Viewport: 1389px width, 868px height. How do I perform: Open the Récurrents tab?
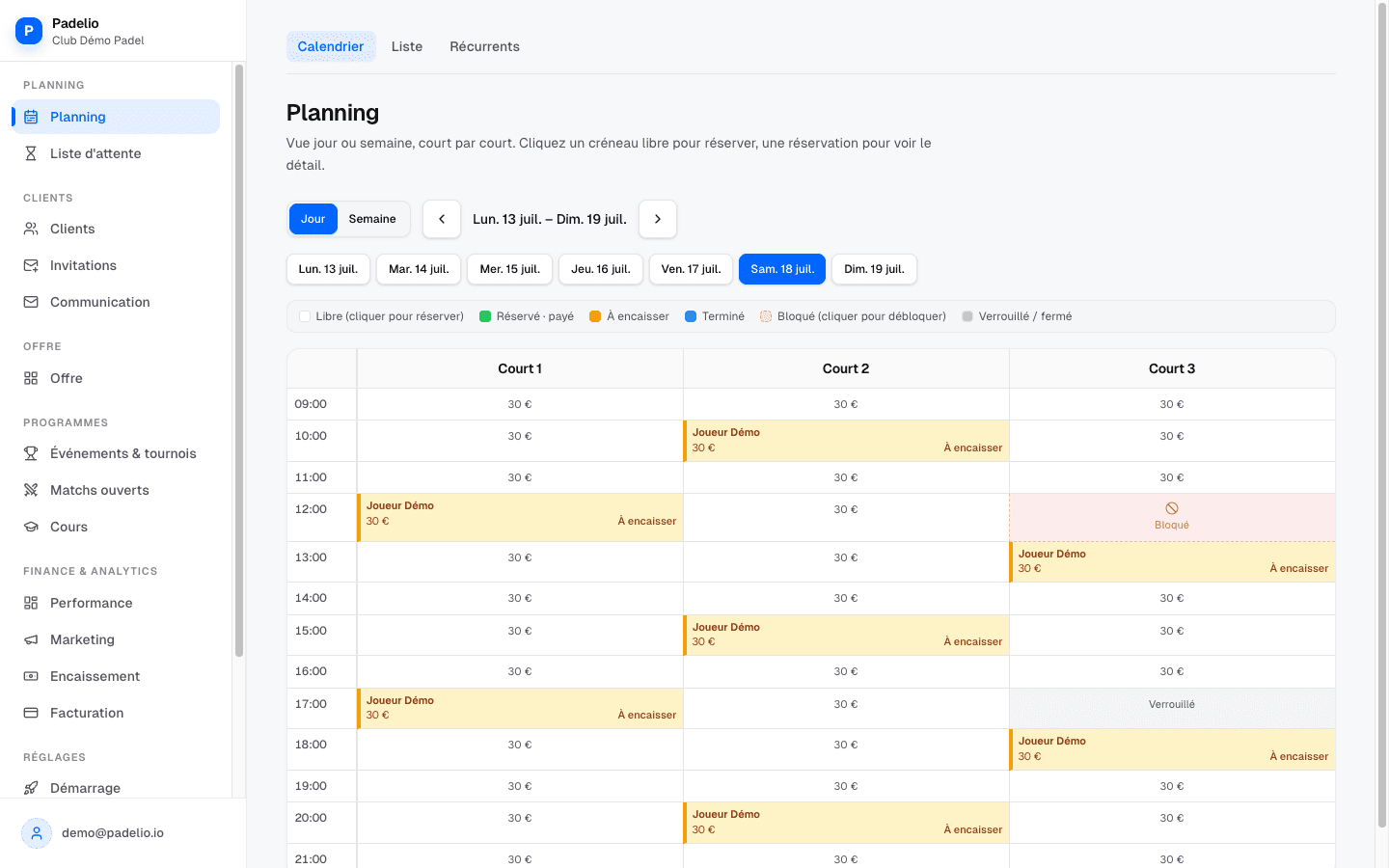pos(484,46)
